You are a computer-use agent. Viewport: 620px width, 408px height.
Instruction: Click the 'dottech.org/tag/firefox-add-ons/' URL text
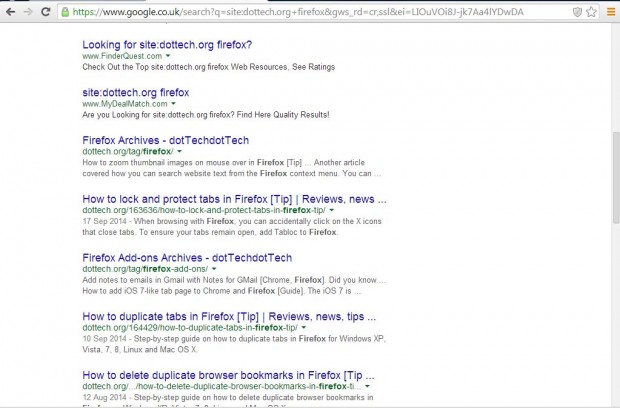click(x=145, y=269)
